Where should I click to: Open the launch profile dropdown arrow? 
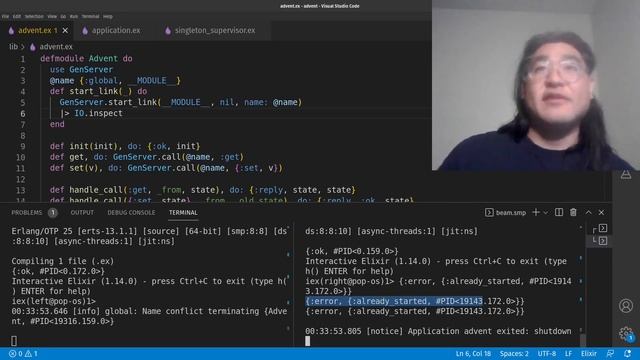coord(546,213)
